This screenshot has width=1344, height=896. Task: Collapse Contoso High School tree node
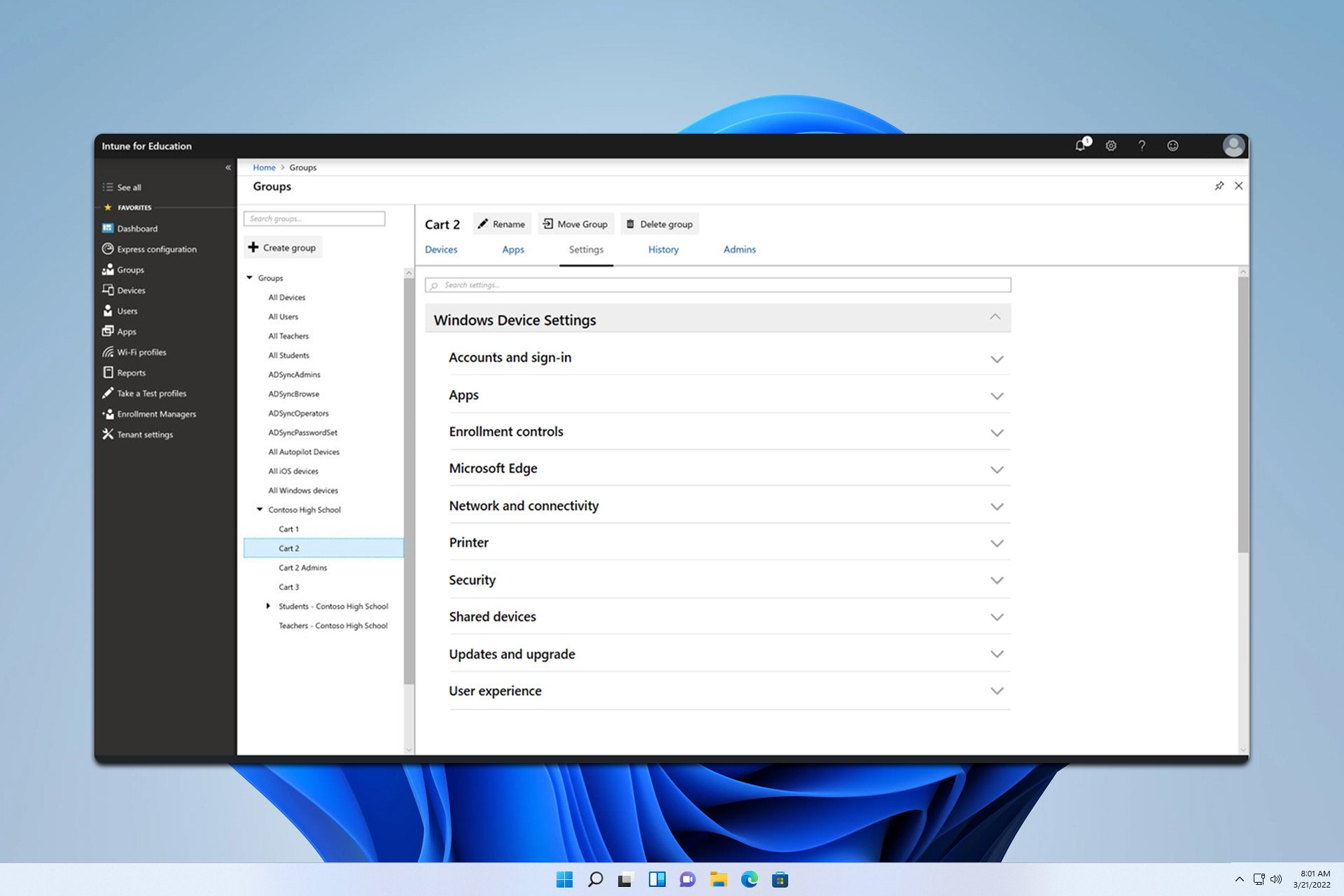[x=260, y=510]
